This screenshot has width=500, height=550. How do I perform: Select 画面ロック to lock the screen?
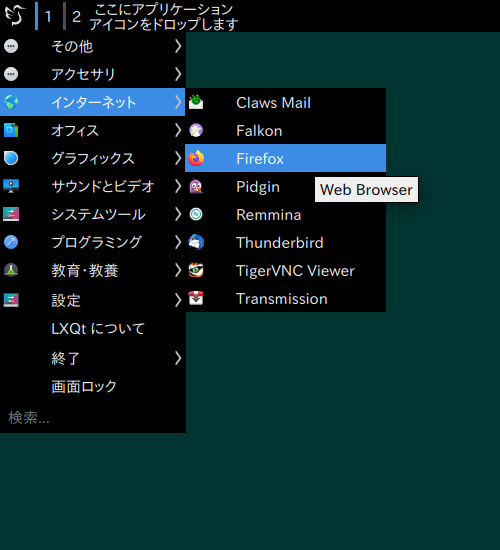92,387
